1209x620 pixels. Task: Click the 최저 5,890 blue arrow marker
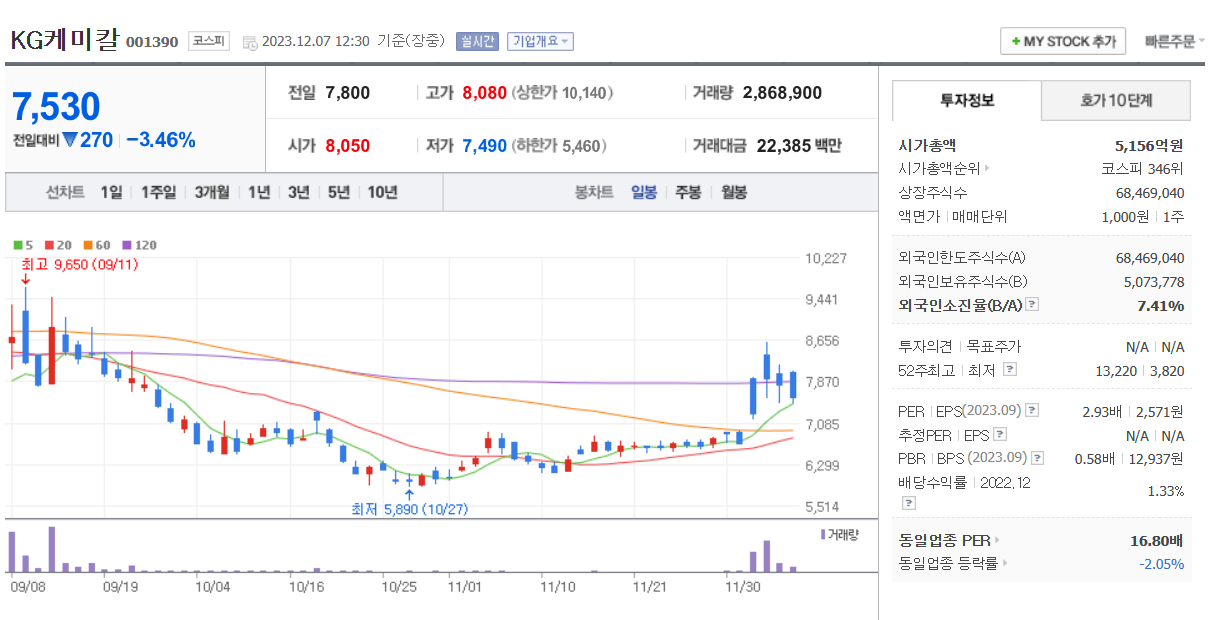pyautogui.click(x=409, y=494)
